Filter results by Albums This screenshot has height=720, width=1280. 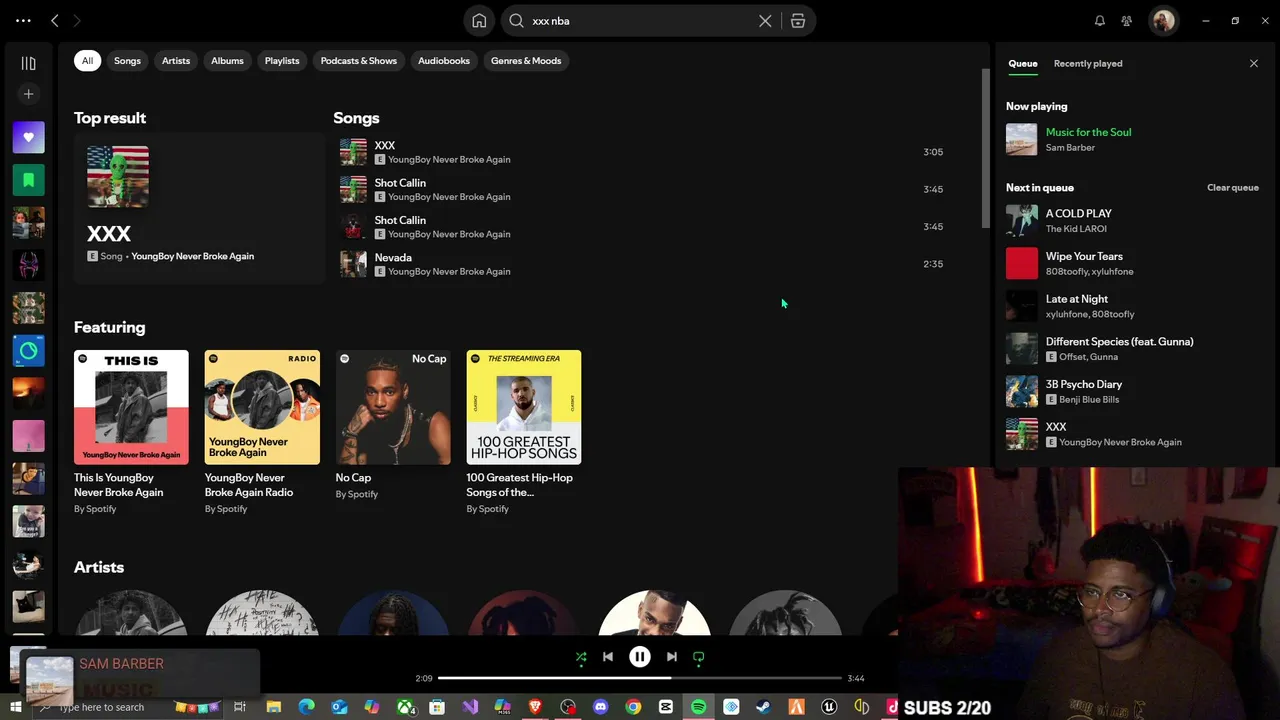click(227, 61)
